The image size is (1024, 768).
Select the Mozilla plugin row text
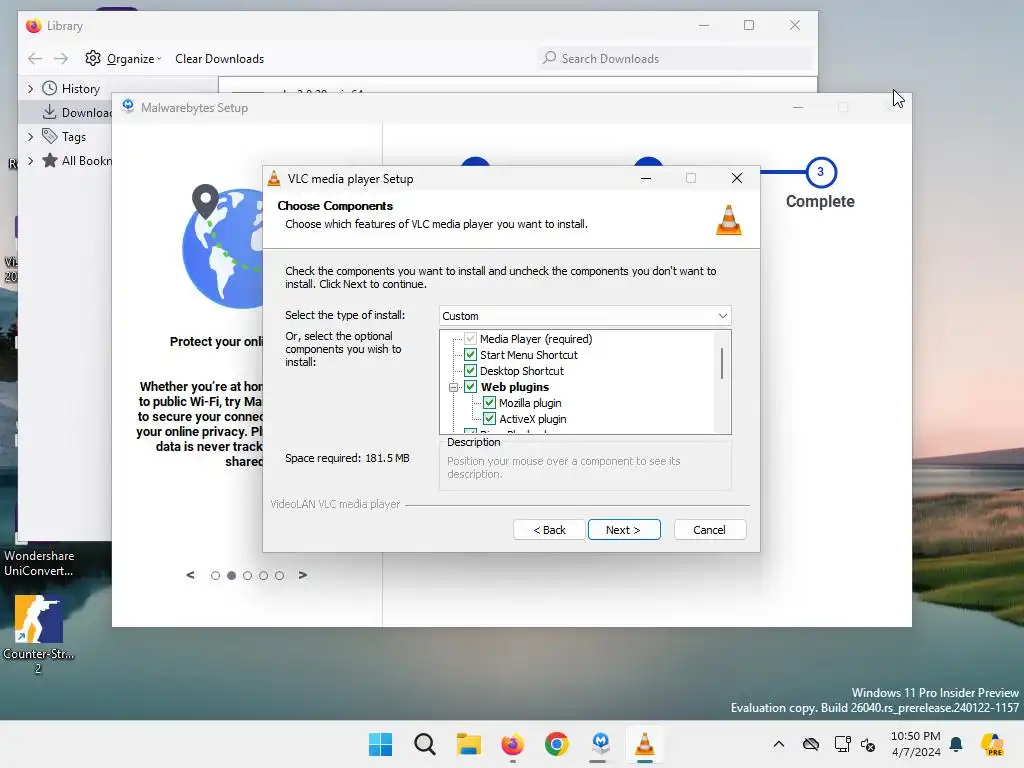click(530, 403)
